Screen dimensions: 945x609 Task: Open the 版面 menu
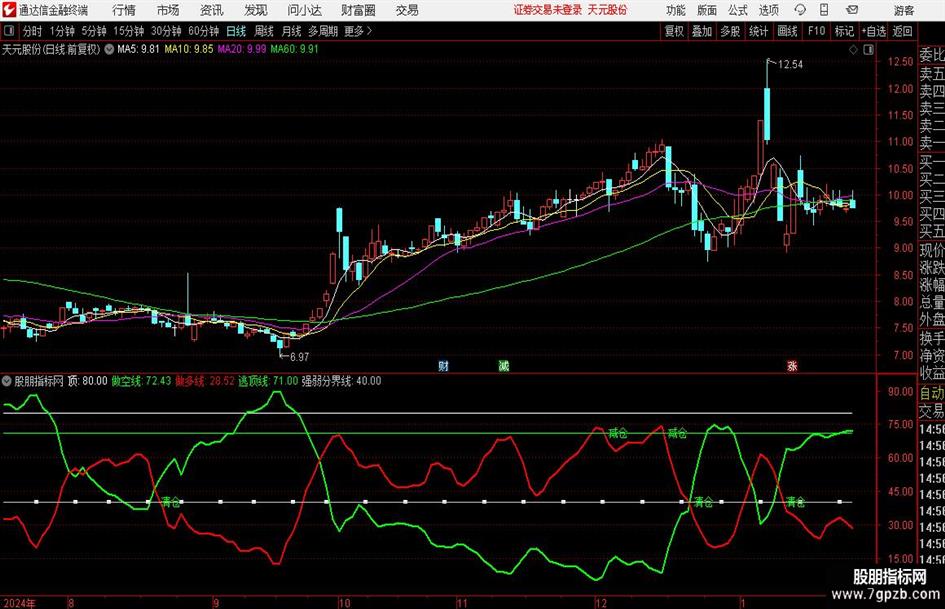click(x=707, y=10)
